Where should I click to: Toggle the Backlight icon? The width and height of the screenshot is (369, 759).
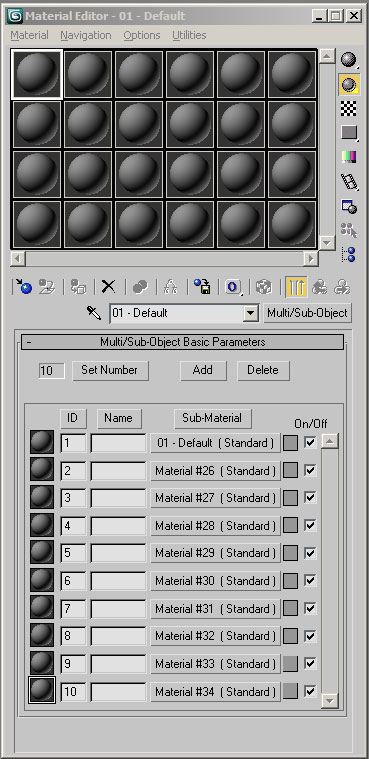[349, 85]
